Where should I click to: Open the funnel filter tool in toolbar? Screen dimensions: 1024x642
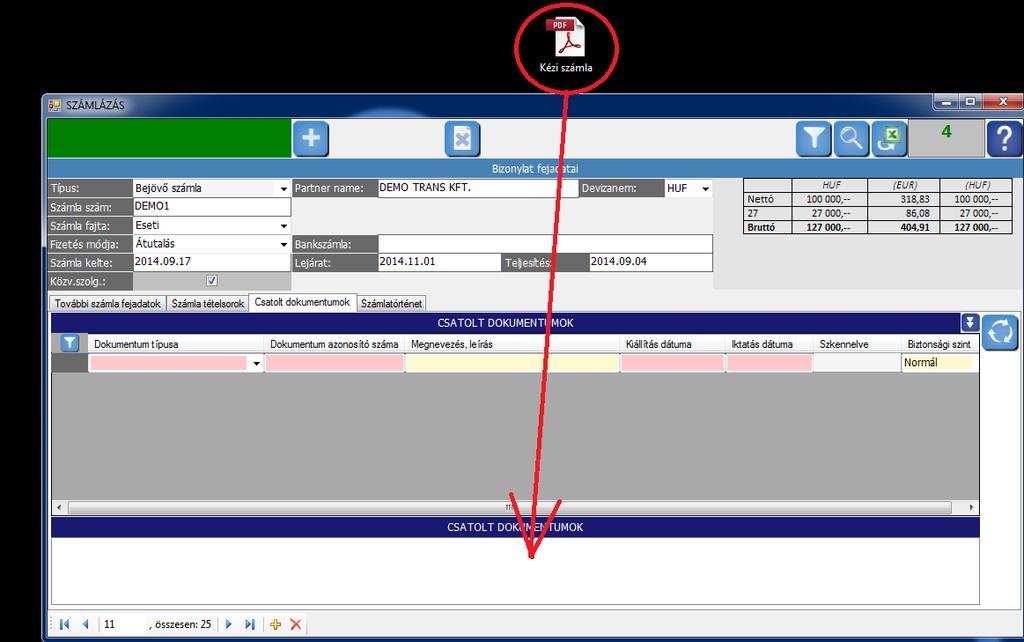coord(814,138)
